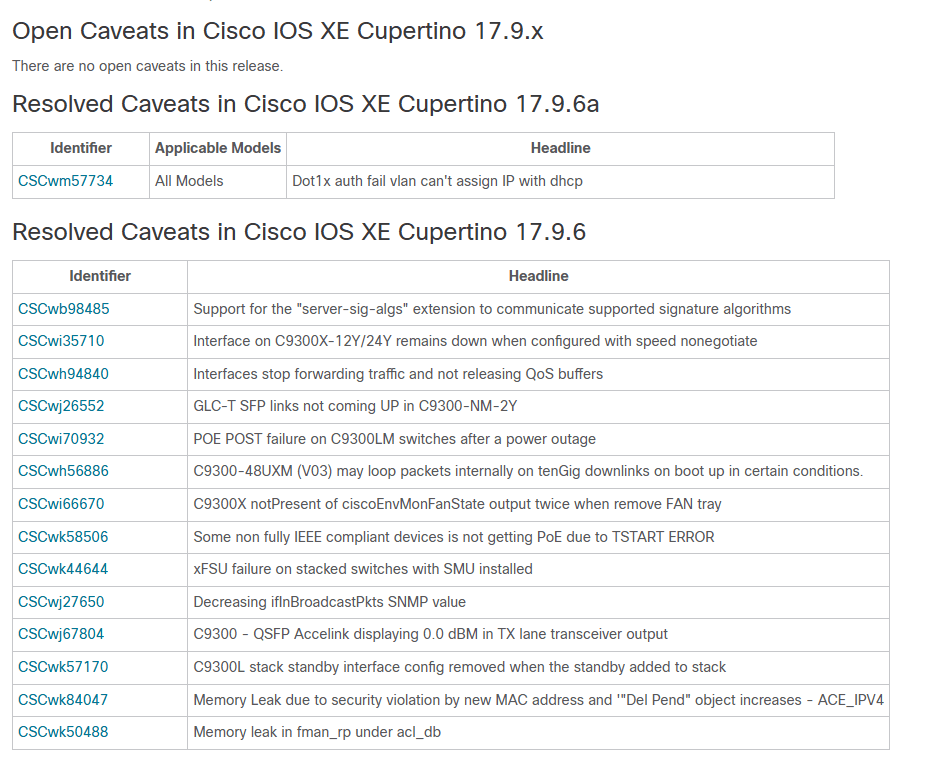The width and height of the screenshot is (931, 757).
Task: Open the CSCwj67804 caveat
Action: pos(61,634)
